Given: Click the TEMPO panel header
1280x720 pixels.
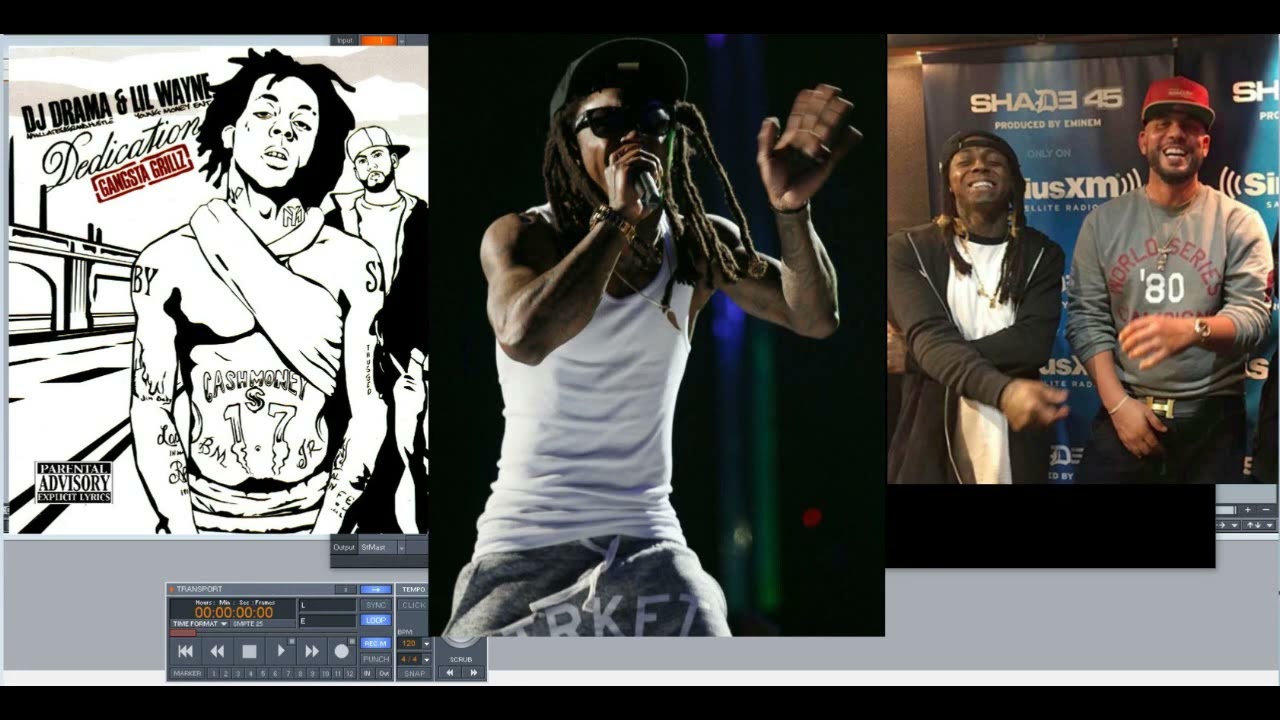Looking at the screenshot, I should [x=413, y=589].
